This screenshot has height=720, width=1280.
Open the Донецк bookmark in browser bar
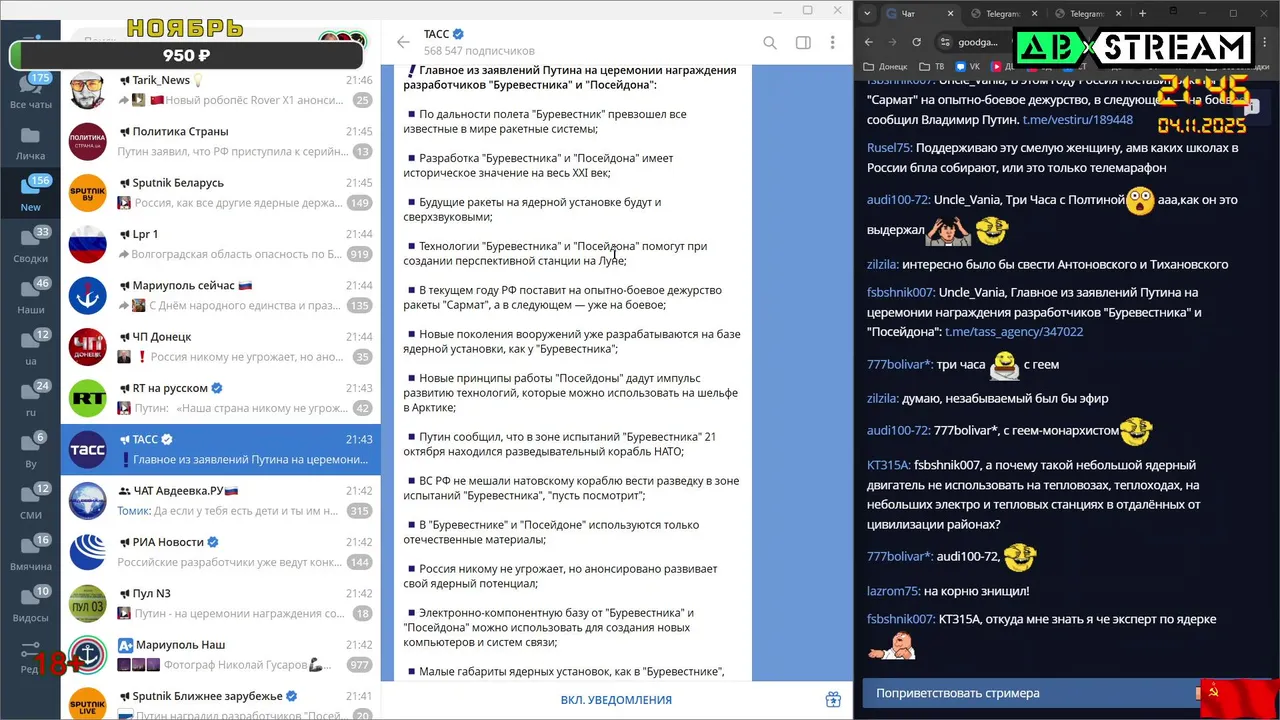[886, 67]
